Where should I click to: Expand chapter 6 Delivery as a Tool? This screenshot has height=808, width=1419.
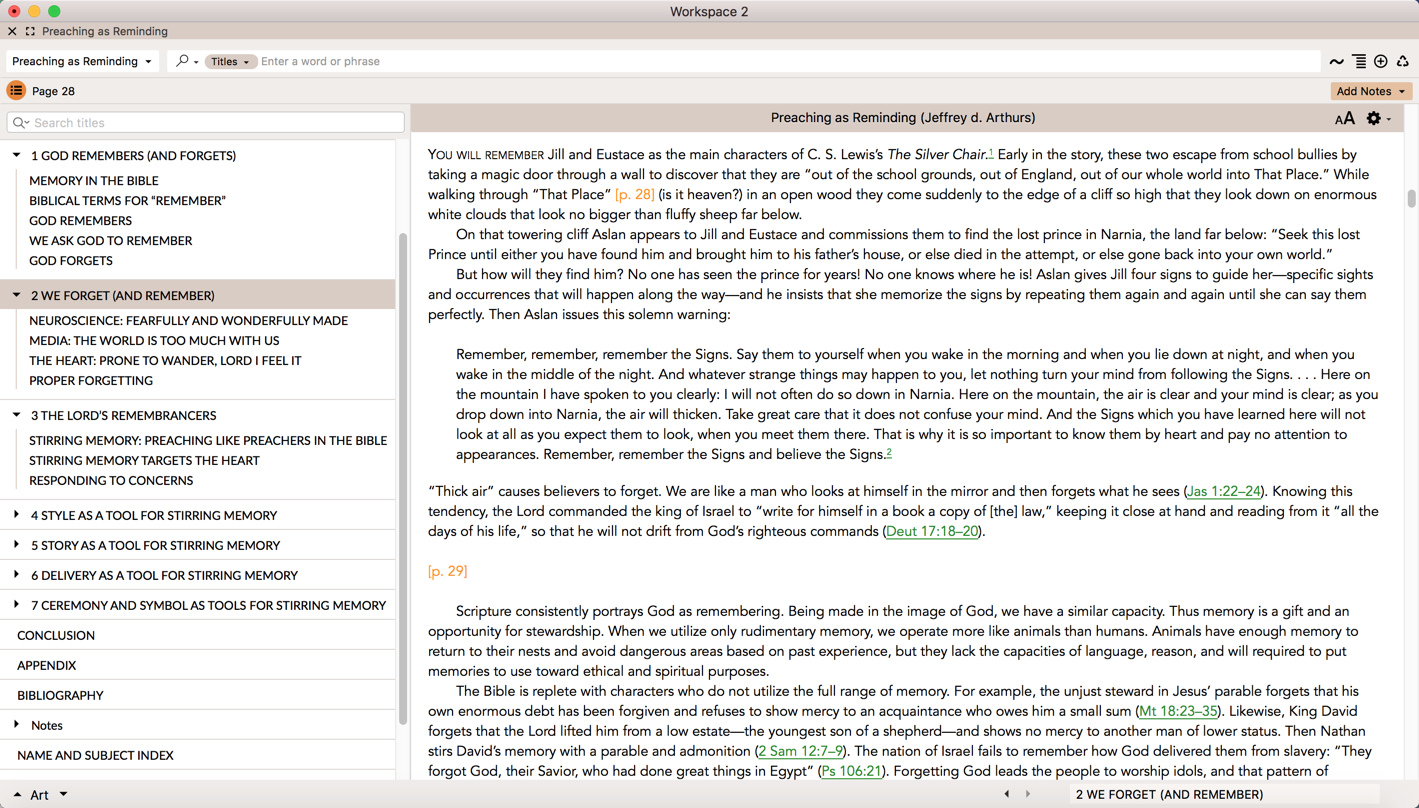tap(17, 575)
